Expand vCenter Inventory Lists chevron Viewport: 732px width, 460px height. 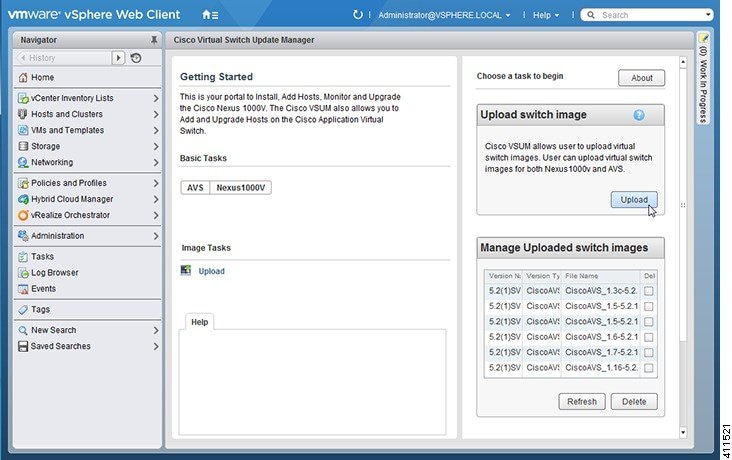click(156, 98)
